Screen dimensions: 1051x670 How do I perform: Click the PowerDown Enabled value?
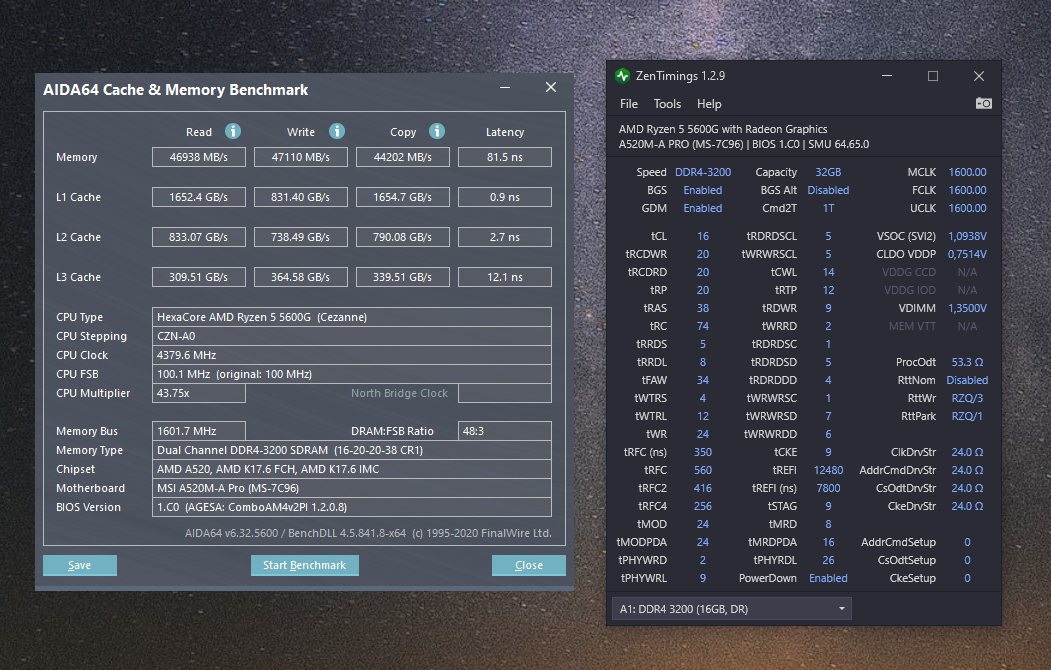coord(828,578)
